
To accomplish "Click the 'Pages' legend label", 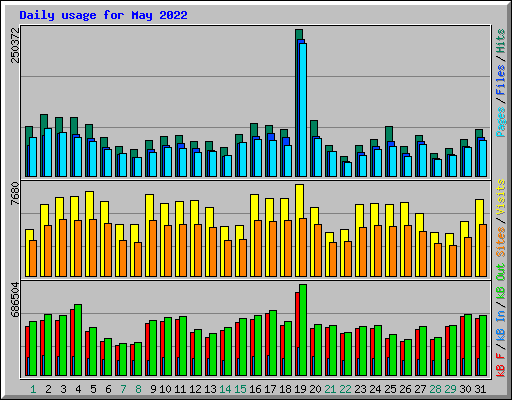I will coord(501,122).
